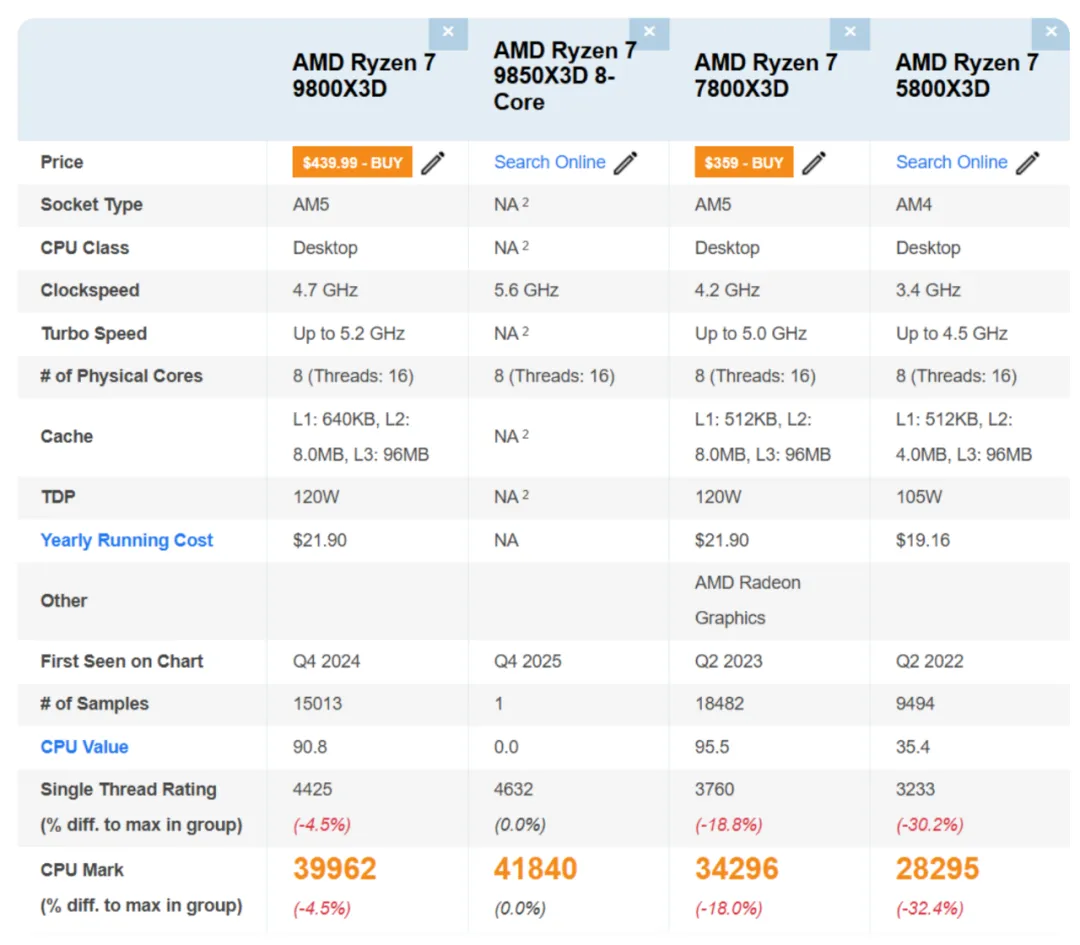Screen dimensions: 1080x945
Task: Edit the price of AMD Ryzen 7 5800X3D
Action: (x=1030, y=162)
